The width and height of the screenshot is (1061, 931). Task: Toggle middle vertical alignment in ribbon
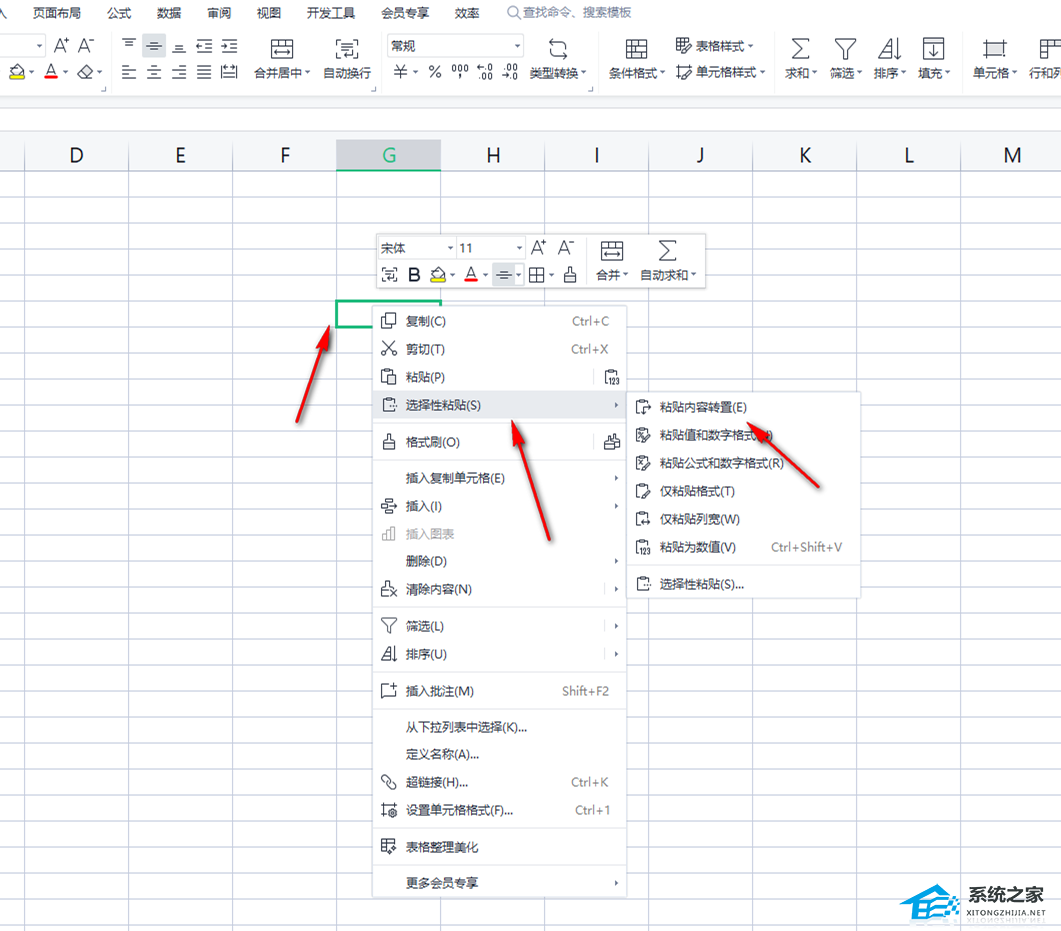tap(154, 46)
